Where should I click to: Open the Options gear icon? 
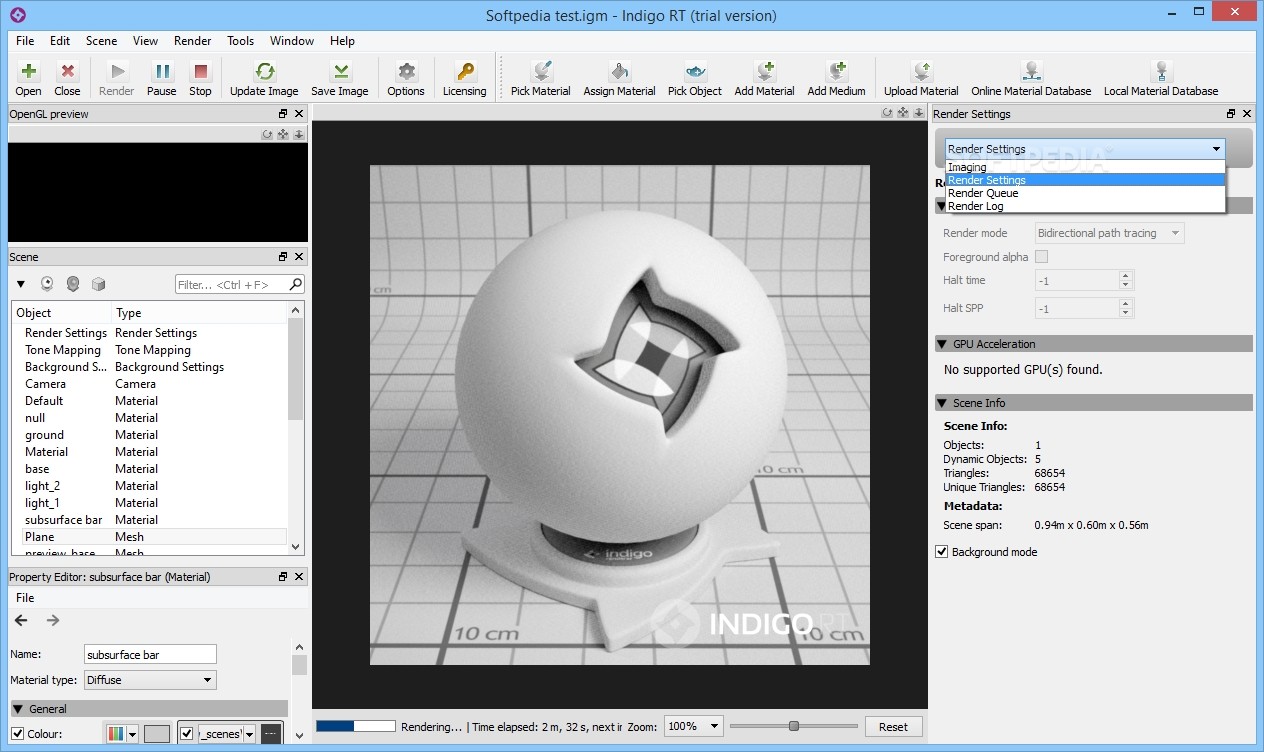406,72
